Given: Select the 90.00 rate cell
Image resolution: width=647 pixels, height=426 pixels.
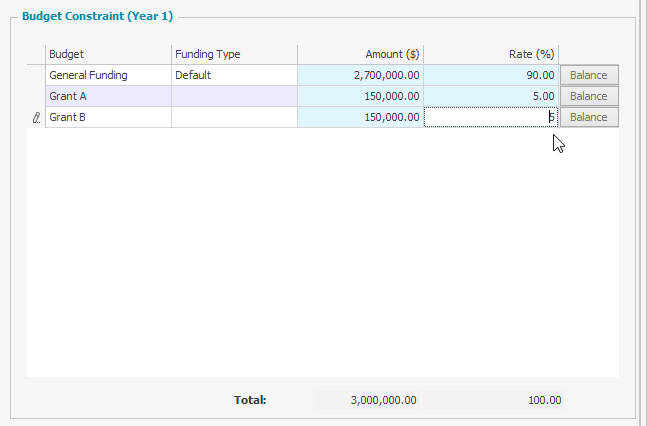Looking at the screenshot, I should coord(491,75).
